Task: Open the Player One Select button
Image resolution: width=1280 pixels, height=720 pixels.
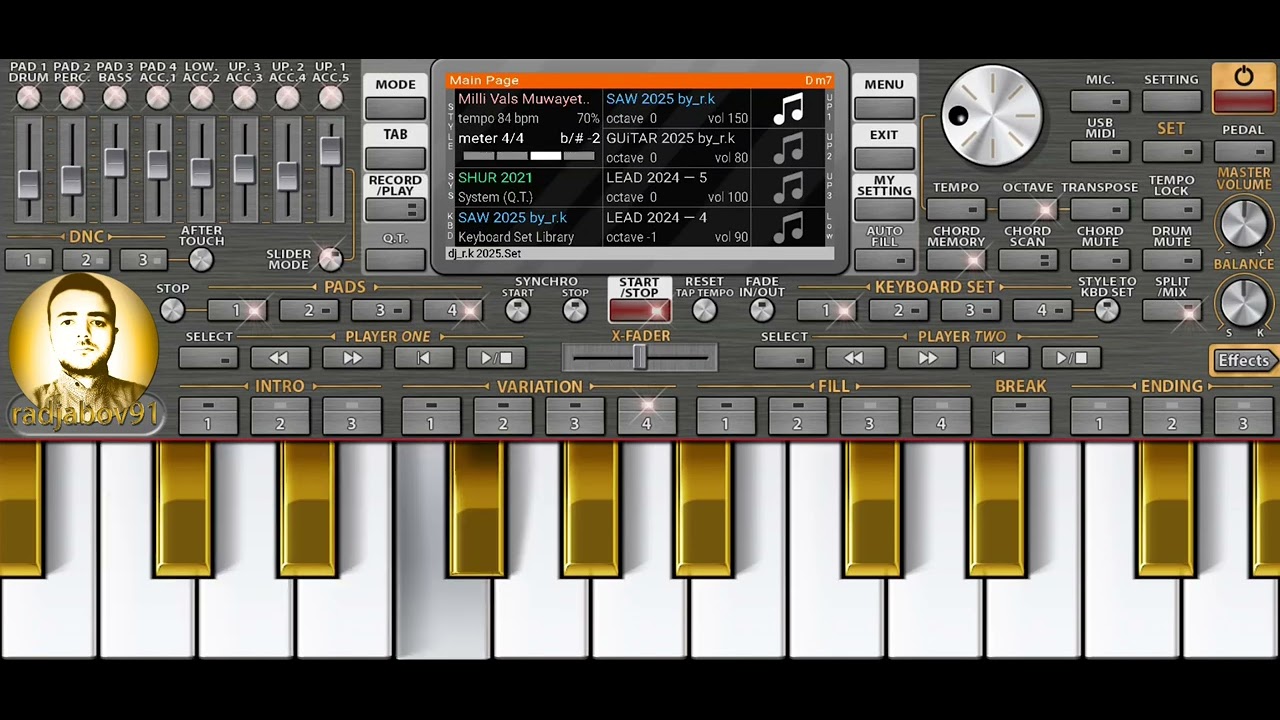Action: point(209,358)
